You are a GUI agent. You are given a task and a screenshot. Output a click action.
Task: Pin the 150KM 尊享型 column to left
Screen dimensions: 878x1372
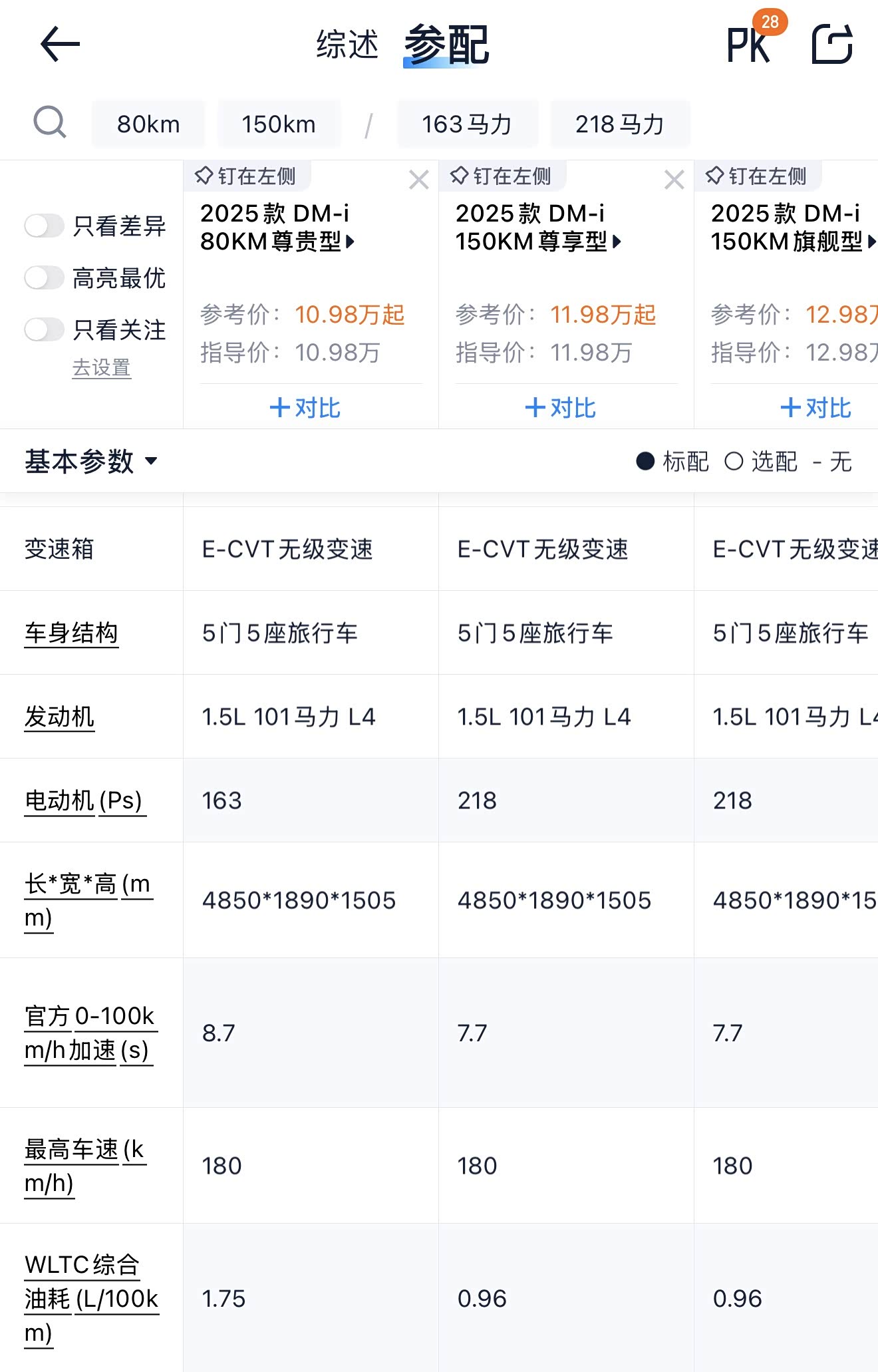point(501,176)
